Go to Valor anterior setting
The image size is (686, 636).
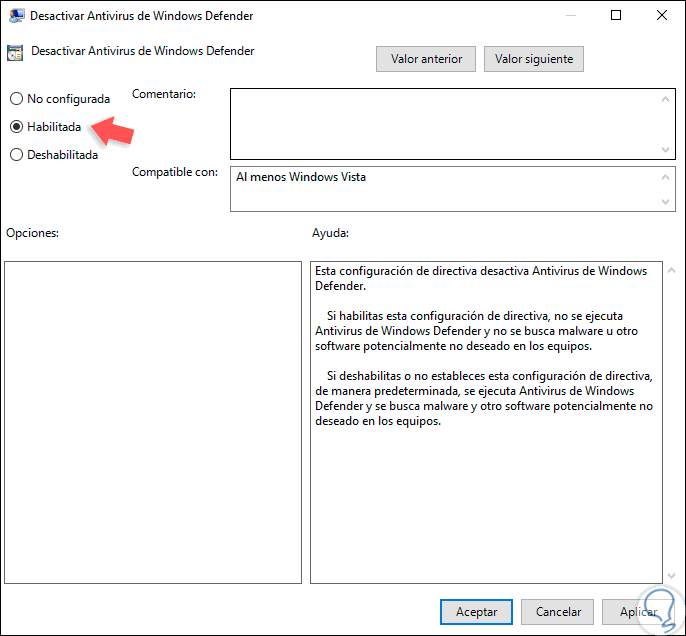(426, 59)
